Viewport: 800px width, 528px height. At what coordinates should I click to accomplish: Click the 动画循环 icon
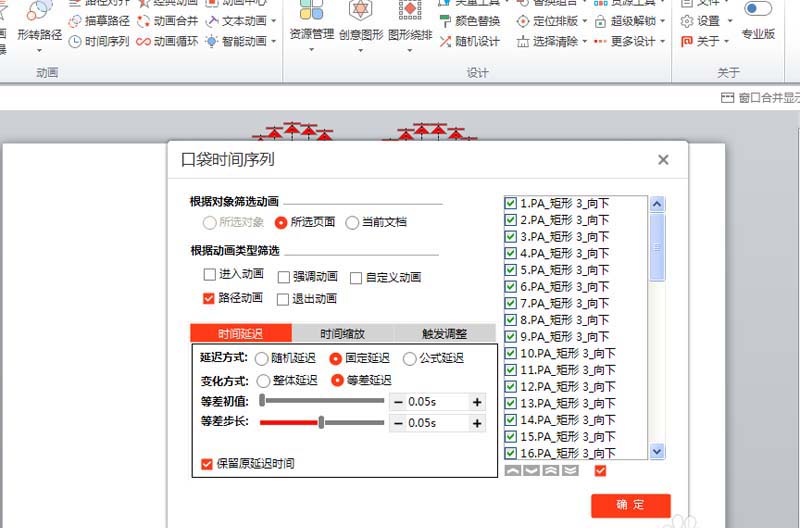[x=143, y=41]
